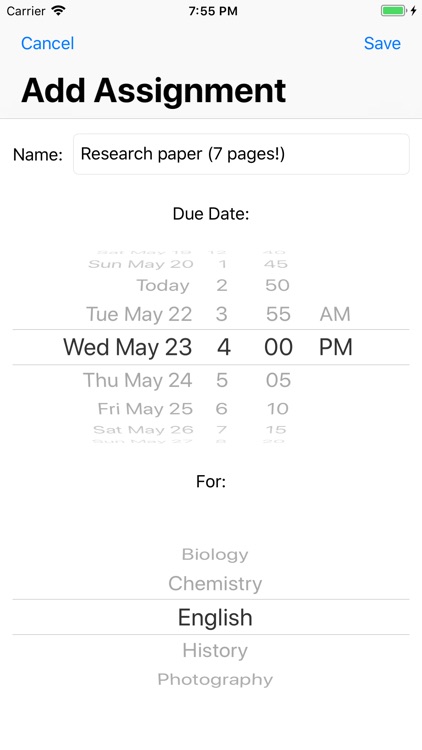Pick Fri May 25 in date wheel
Screen dimensions: 422x750
click(145, 408)
